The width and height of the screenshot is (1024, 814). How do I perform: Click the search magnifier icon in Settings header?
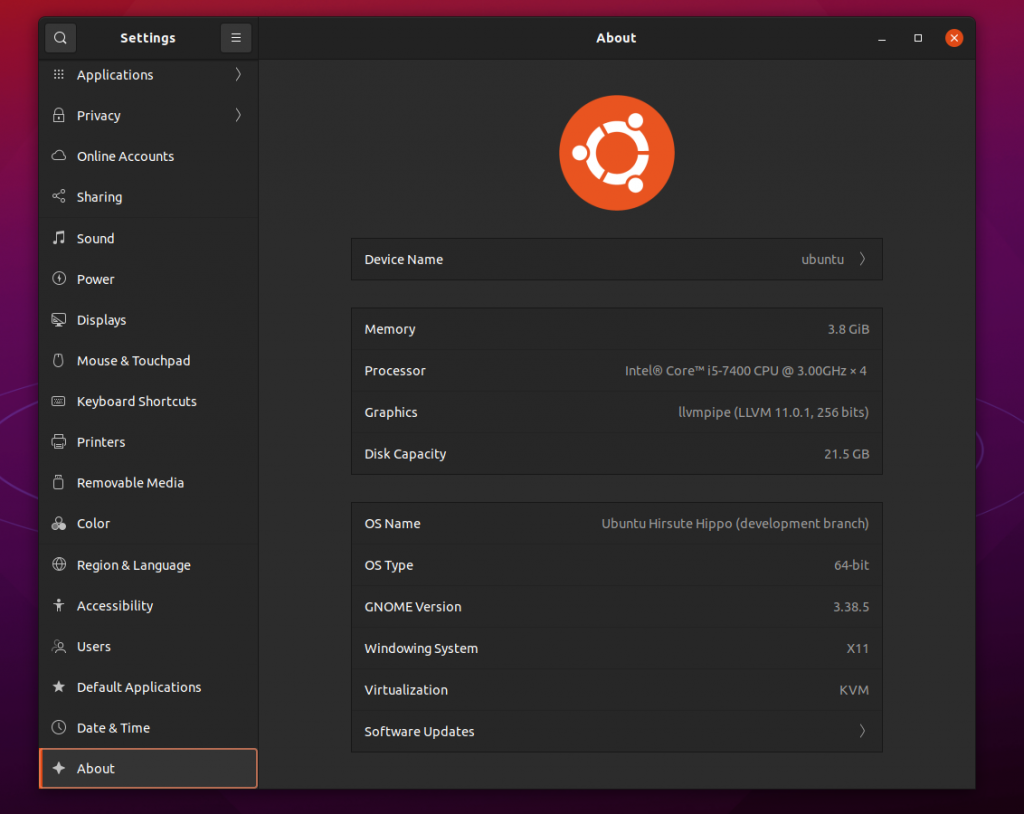(x=60, y=38)
